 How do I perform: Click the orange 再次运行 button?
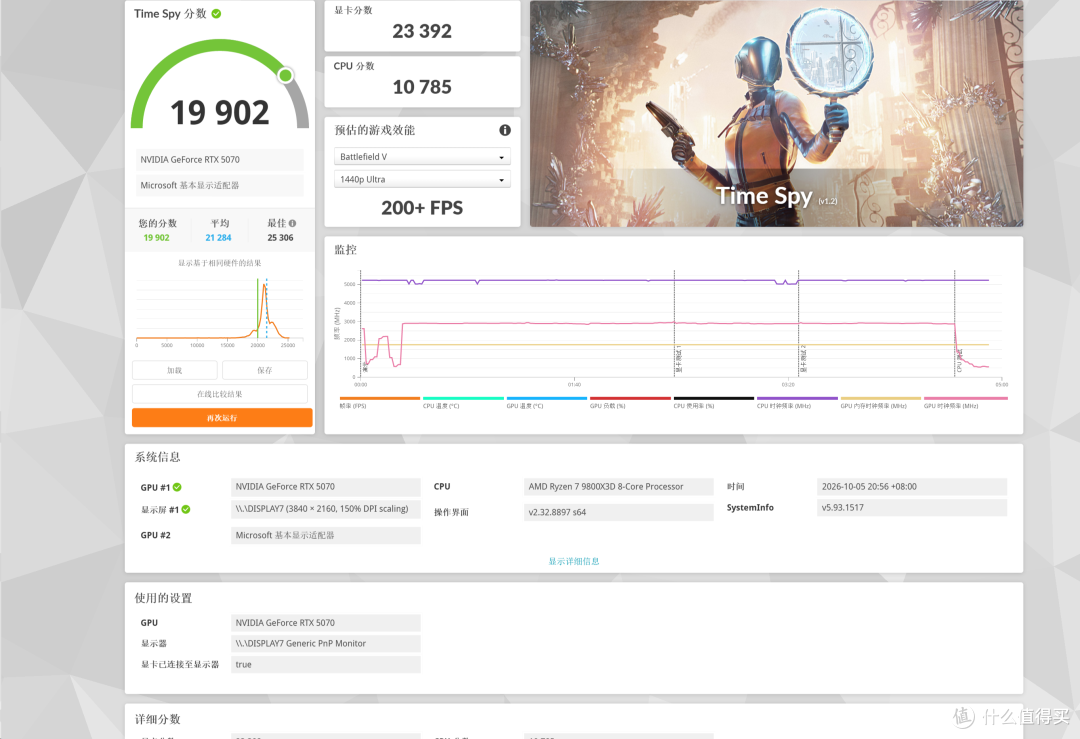222,418
